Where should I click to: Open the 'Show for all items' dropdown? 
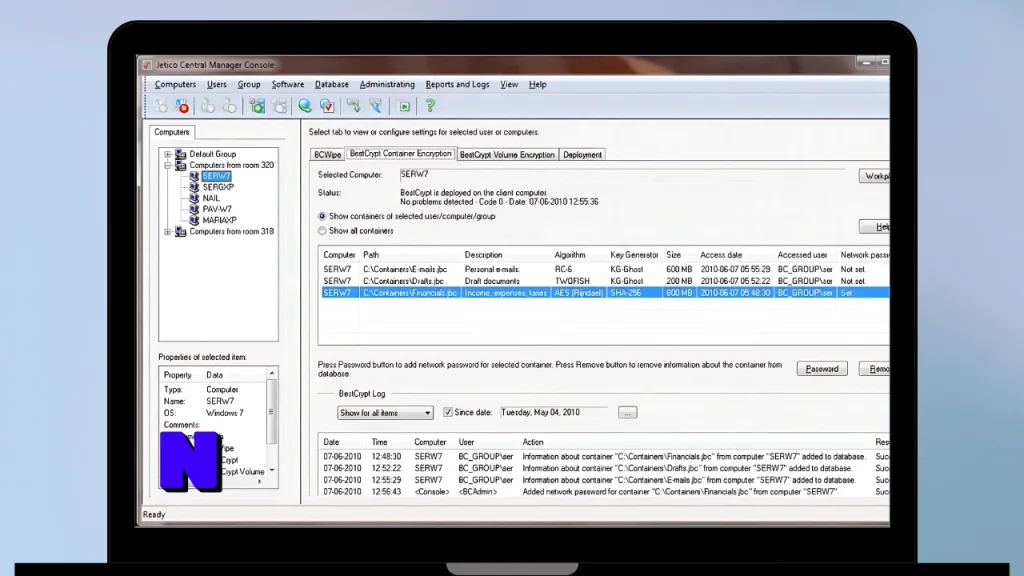385,413
